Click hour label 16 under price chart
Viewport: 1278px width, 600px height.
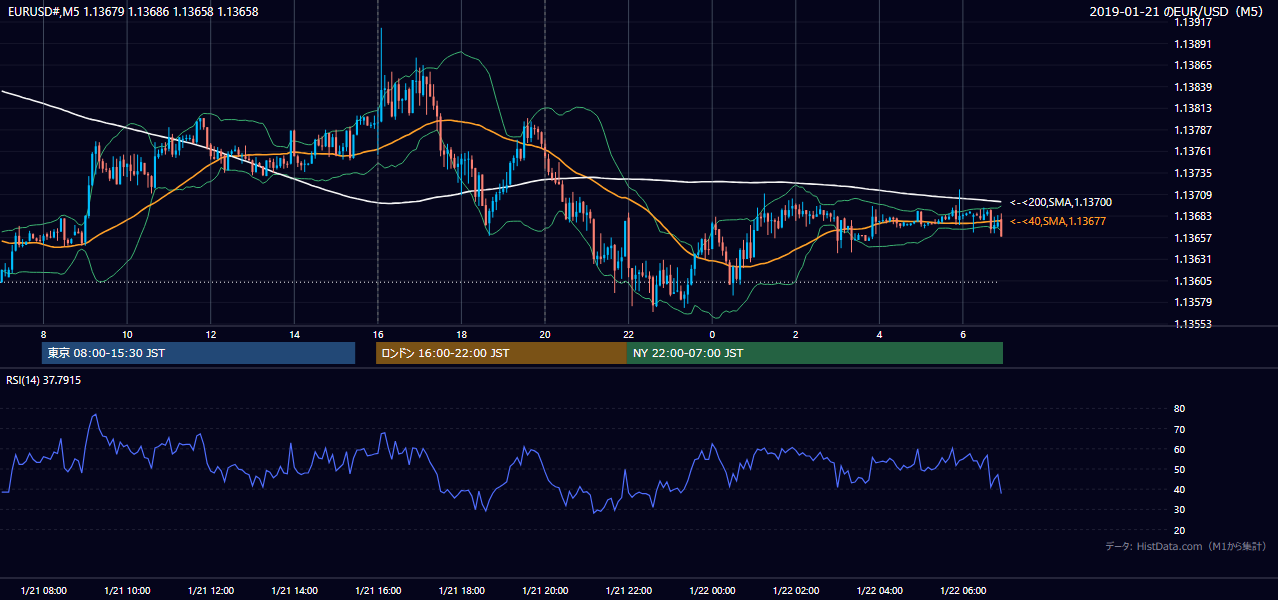point(378,334)
